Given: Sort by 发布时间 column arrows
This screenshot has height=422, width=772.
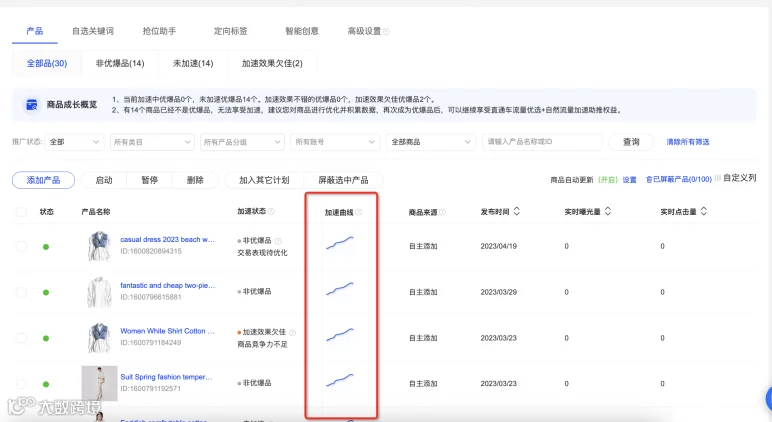Looking at the screenshot, I should pyautogui.click(x=516, y=211).
